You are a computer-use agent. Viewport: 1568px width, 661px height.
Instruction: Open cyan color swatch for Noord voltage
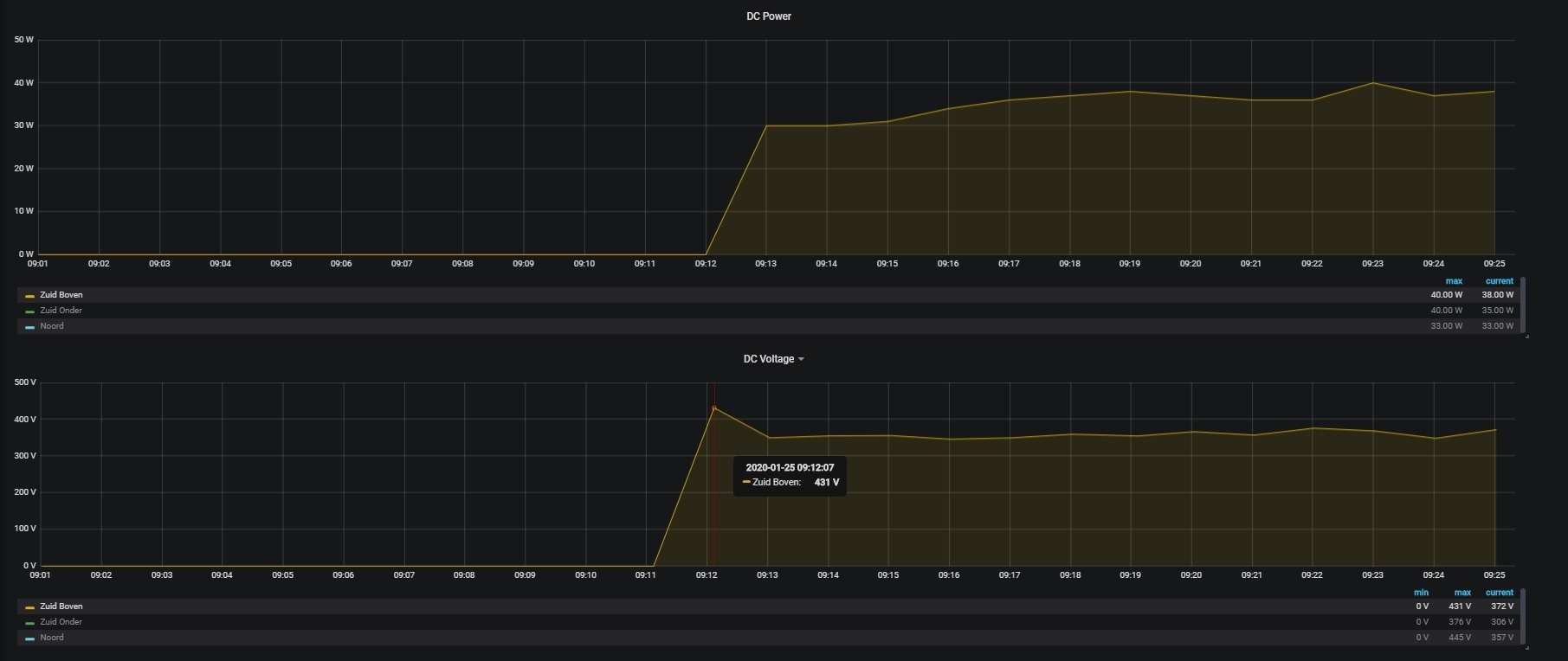[x=30, y=639]
